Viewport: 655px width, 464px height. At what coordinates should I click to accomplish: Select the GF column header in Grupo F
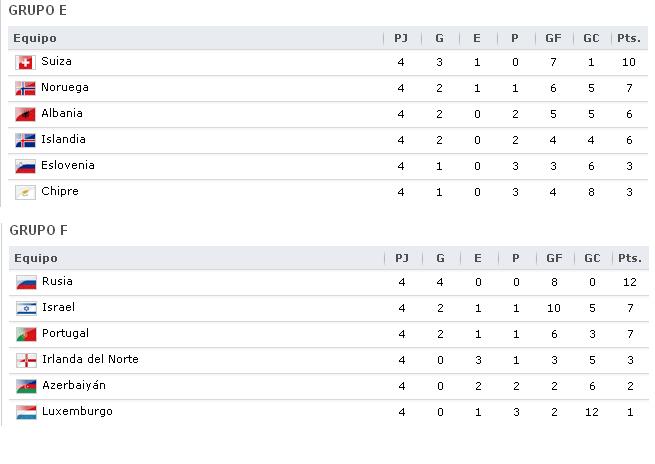tap(554, 258)
